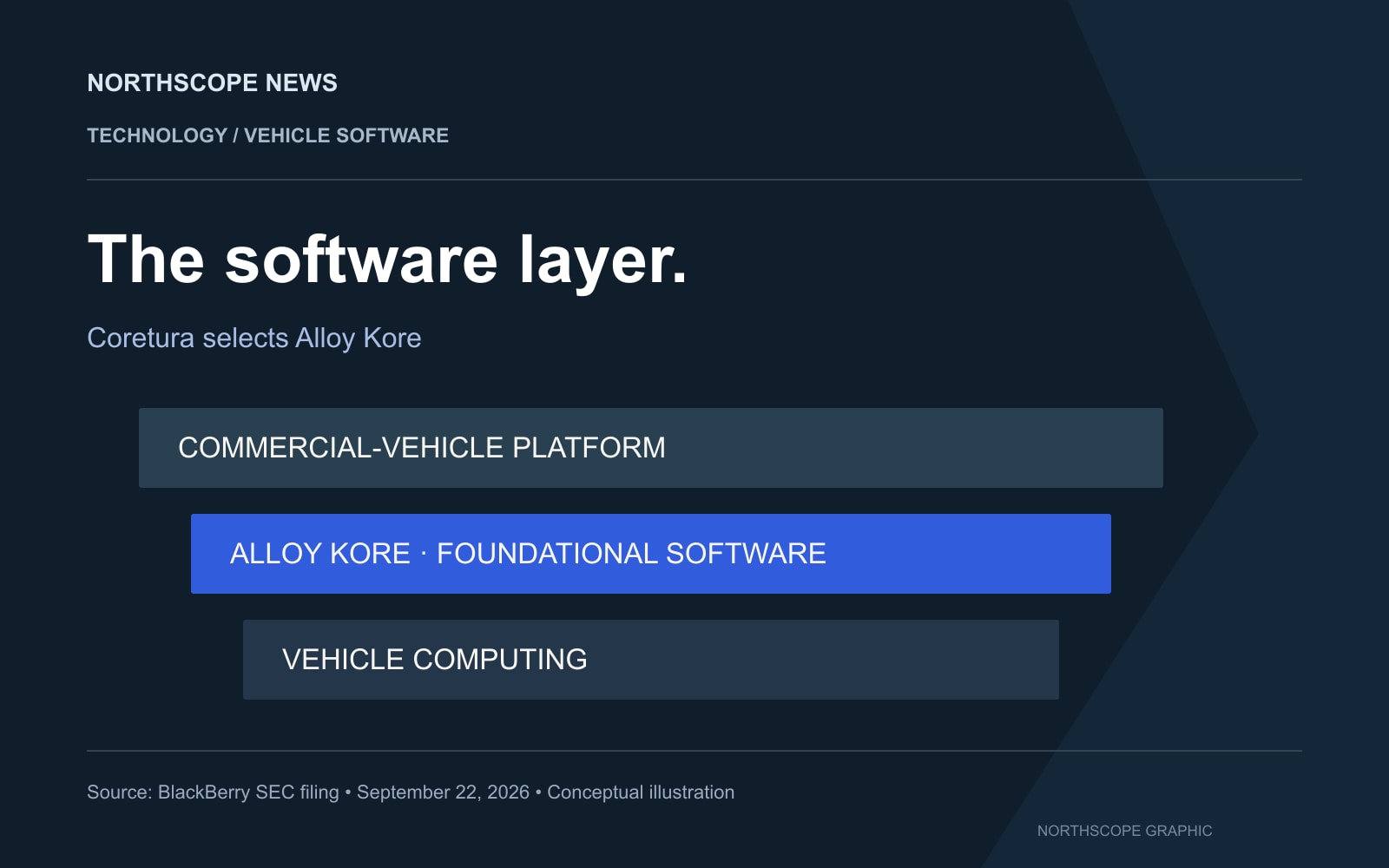
Task: Select the VEHICLE COMPUTING layer bar
Action: (651, 660)
